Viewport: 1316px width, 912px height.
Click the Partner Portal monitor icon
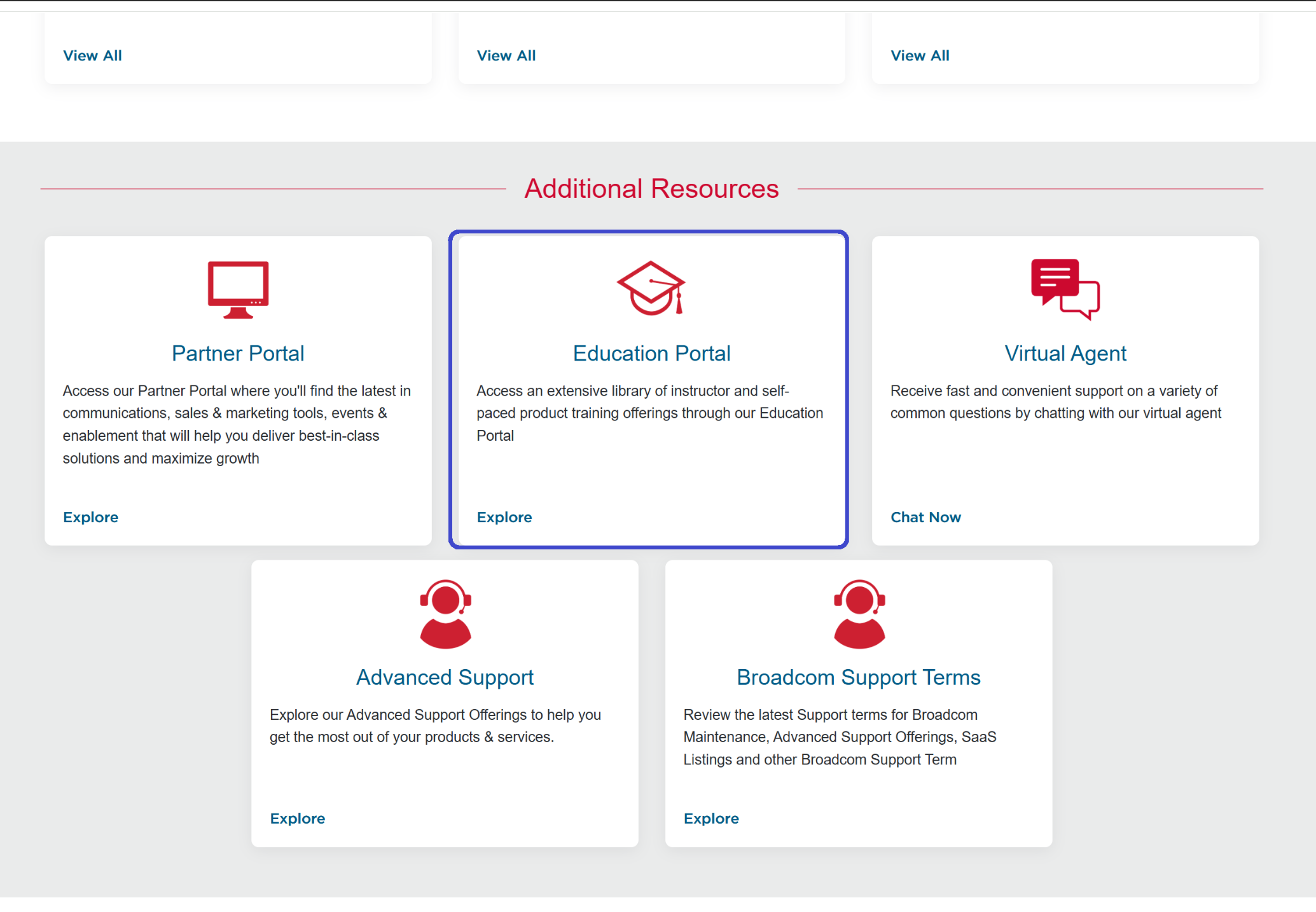click(238, 289)
